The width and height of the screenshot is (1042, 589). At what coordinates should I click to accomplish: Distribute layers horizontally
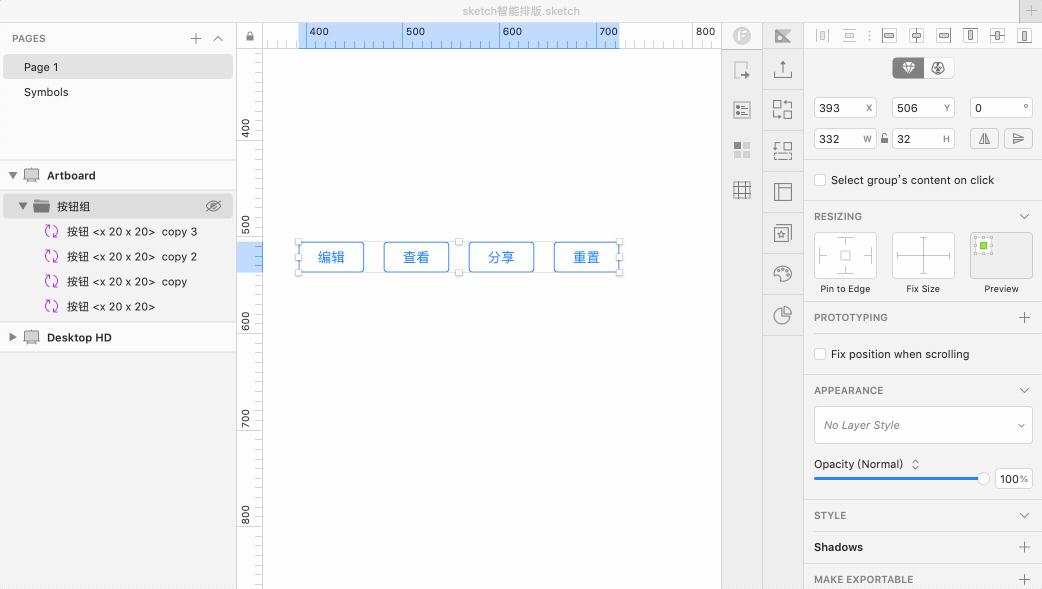822,35
